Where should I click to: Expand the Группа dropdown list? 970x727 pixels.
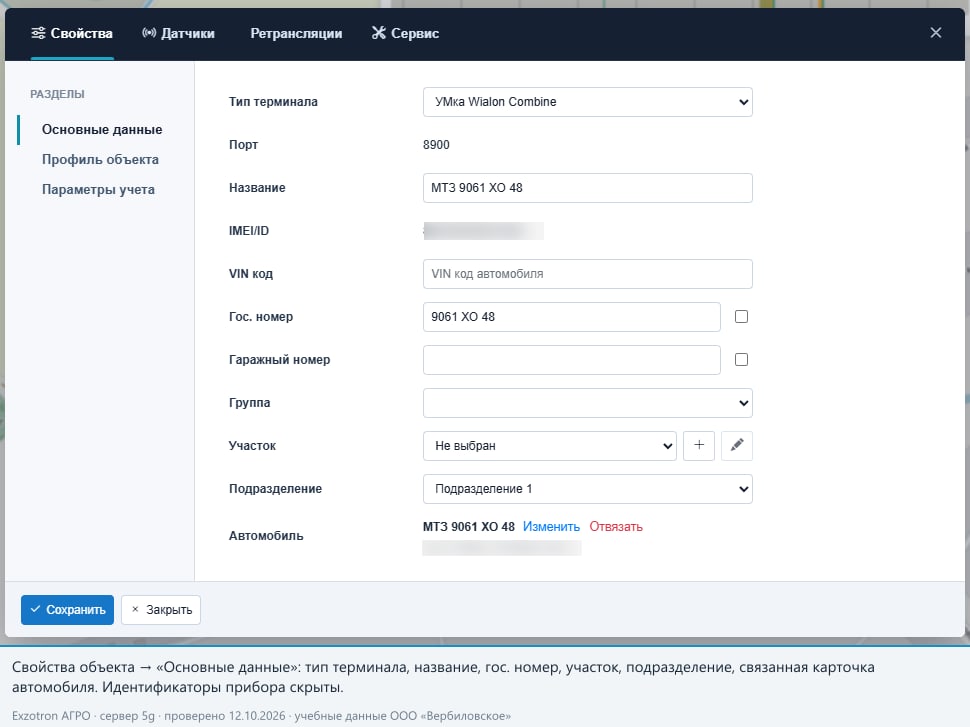pyautogui.click(x=588, y=403)
